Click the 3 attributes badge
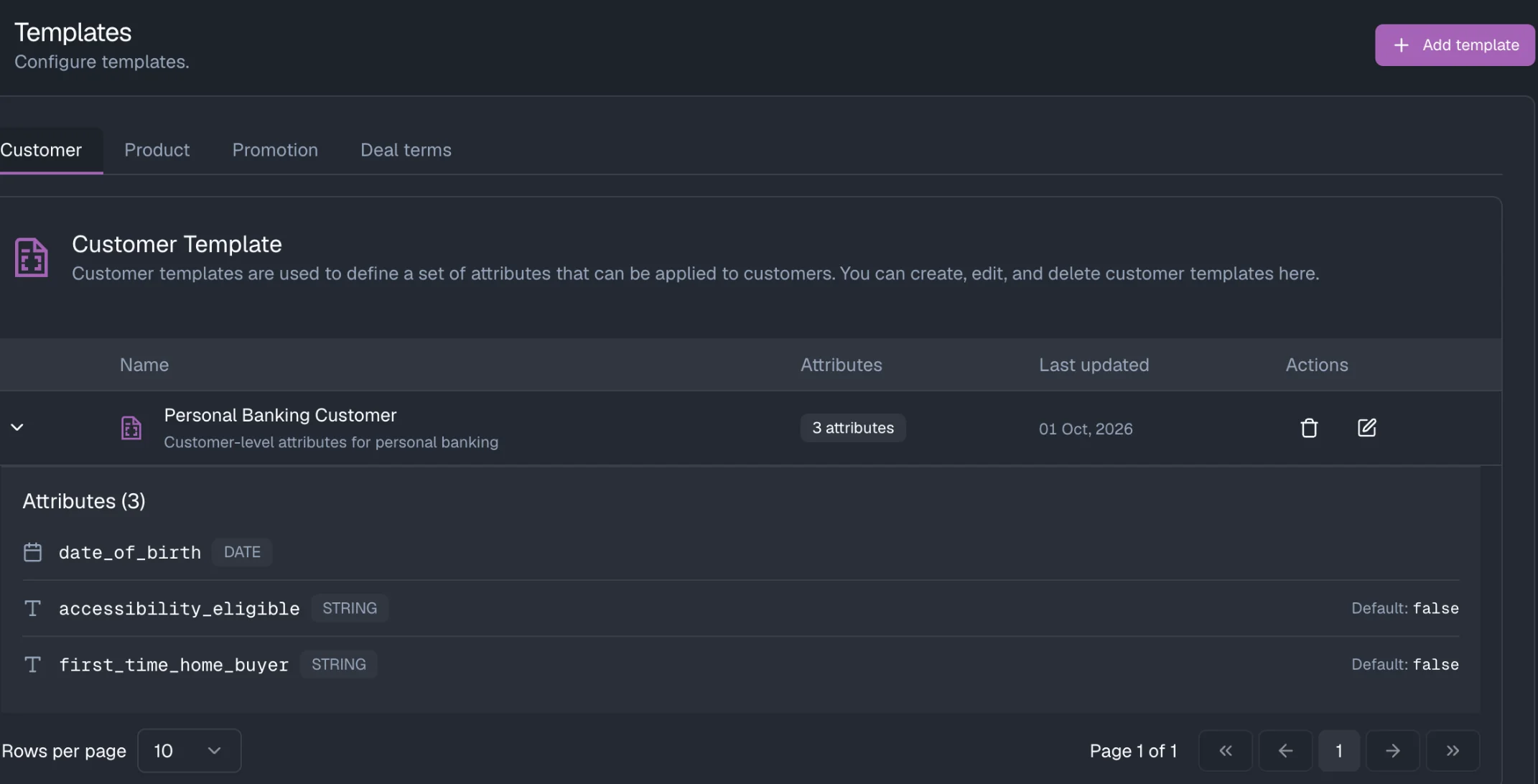The width and height of the screenshot is (1538, 784). 853,428
